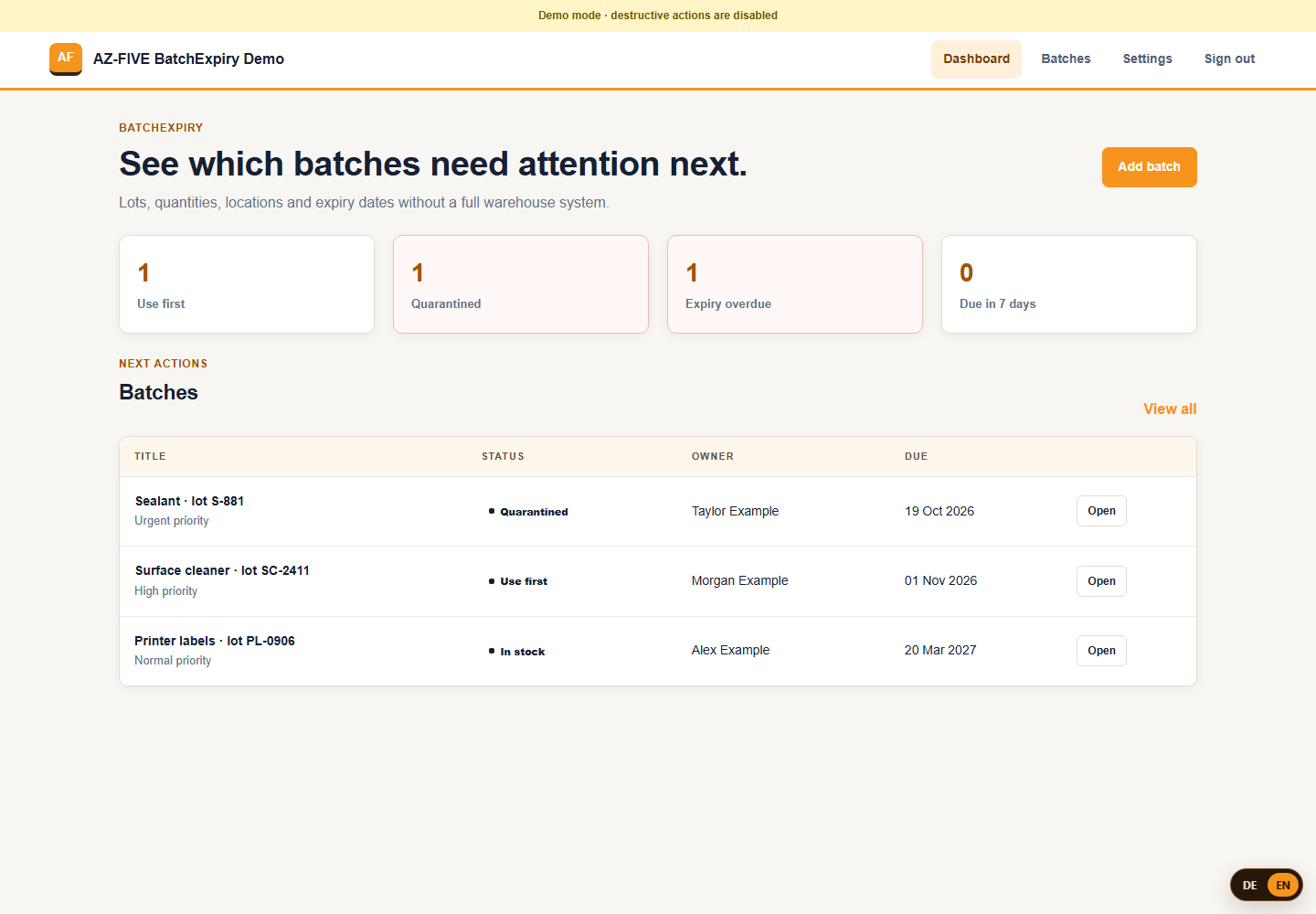Open the Printer labels lot PL-0906 batch
Screen dimensions: 1316x914
1101,651
